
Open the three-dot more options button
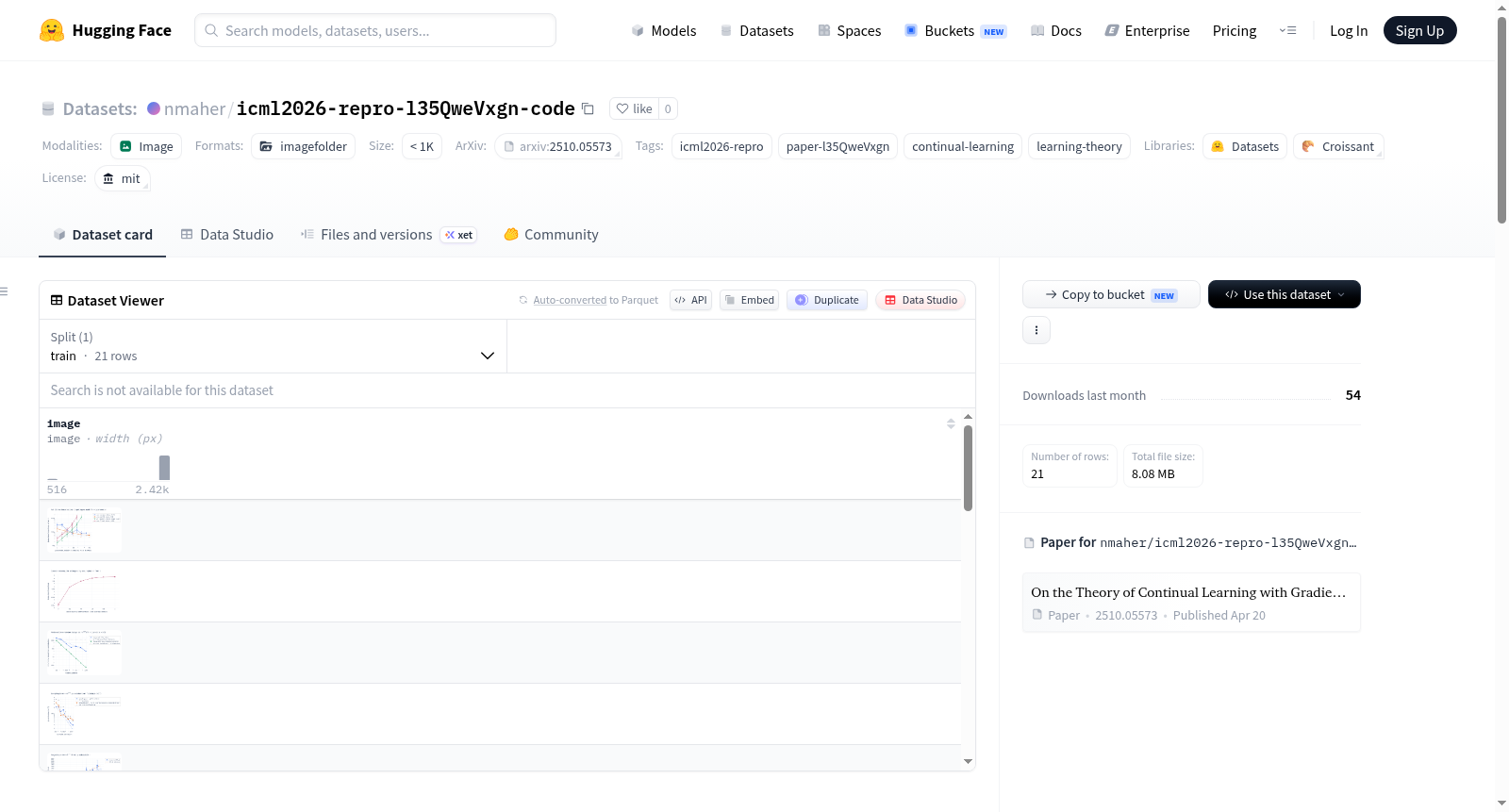1036,330
